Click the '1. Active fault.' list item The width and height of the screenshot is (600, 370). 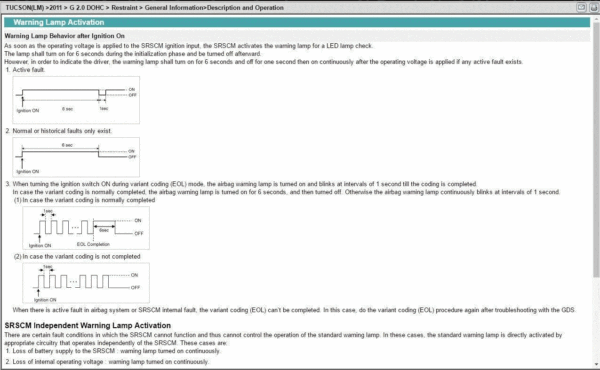(25, 70)
